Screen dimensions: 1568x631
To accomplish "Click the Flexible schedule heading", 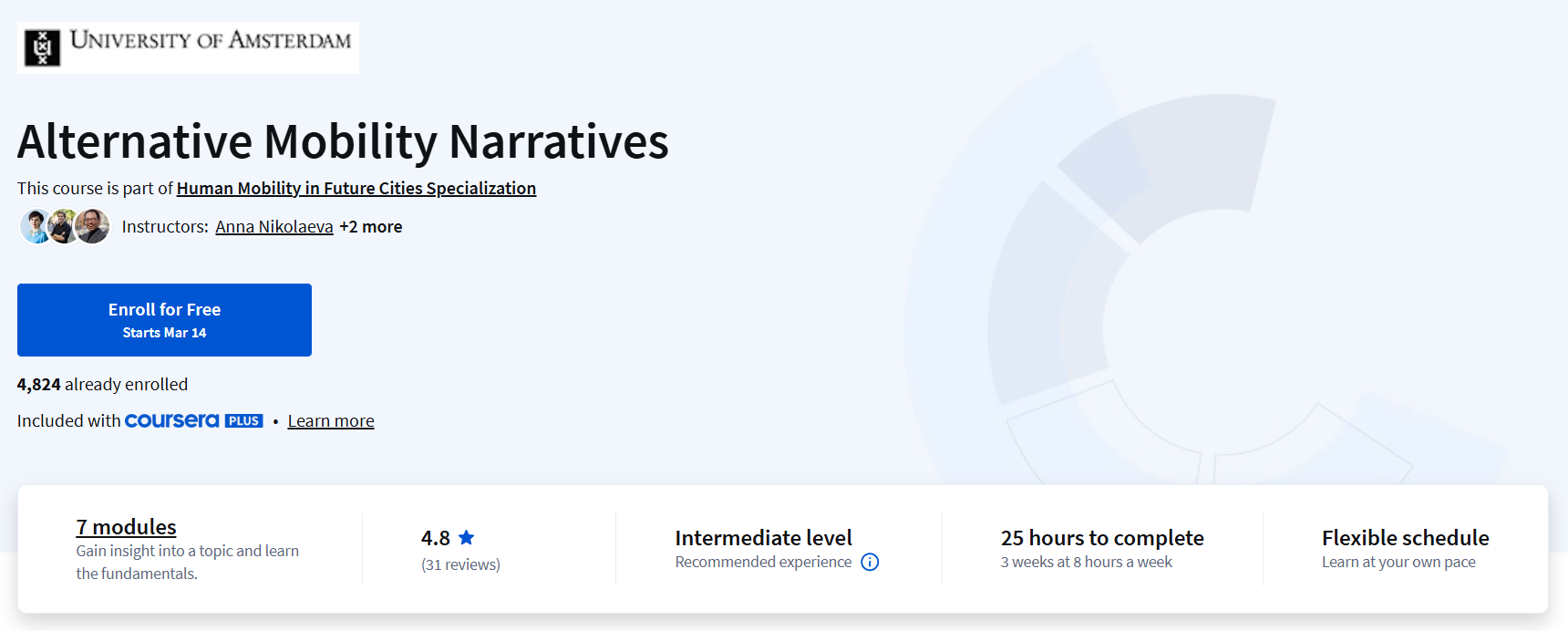I will point(1405,538).
